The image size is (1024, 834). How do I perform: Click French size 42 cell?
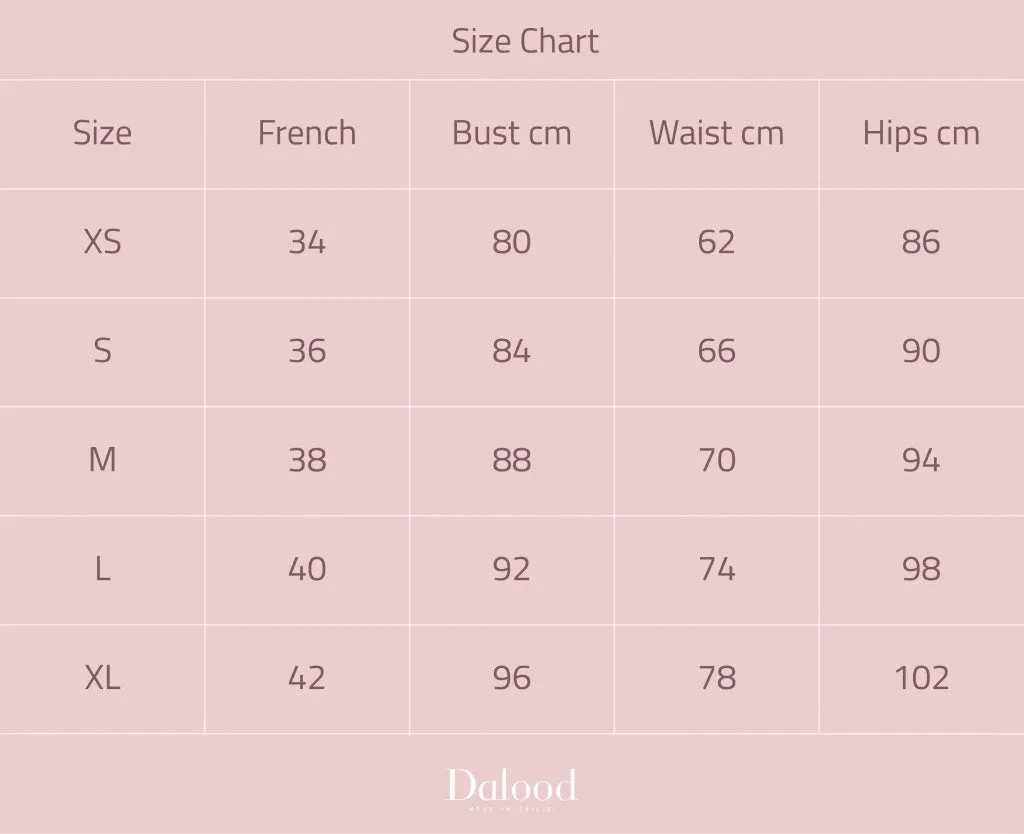pyautogui.click(x=307, y=677)
